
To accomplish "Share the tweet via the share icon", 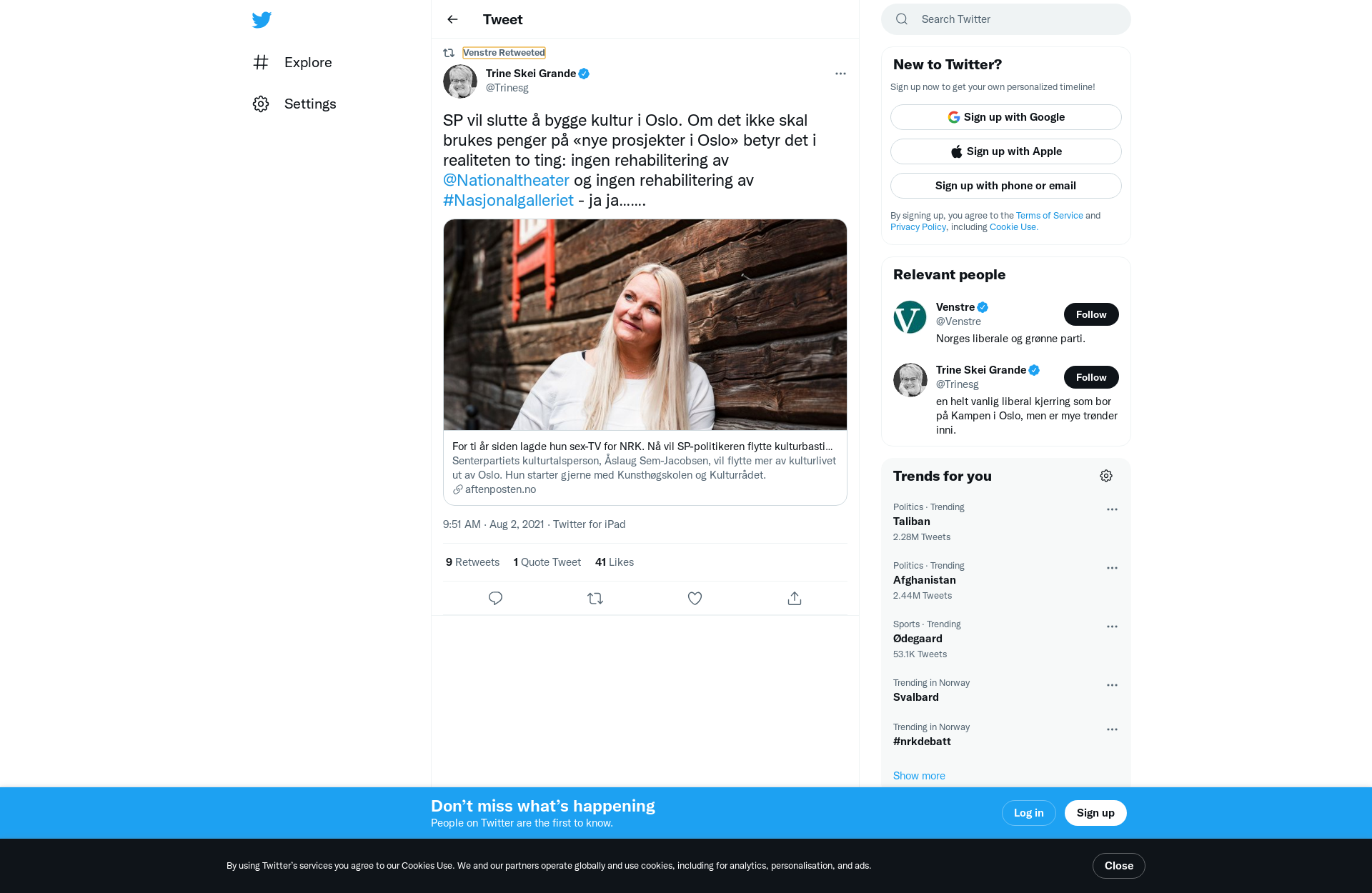I will (x=795, y=598).
